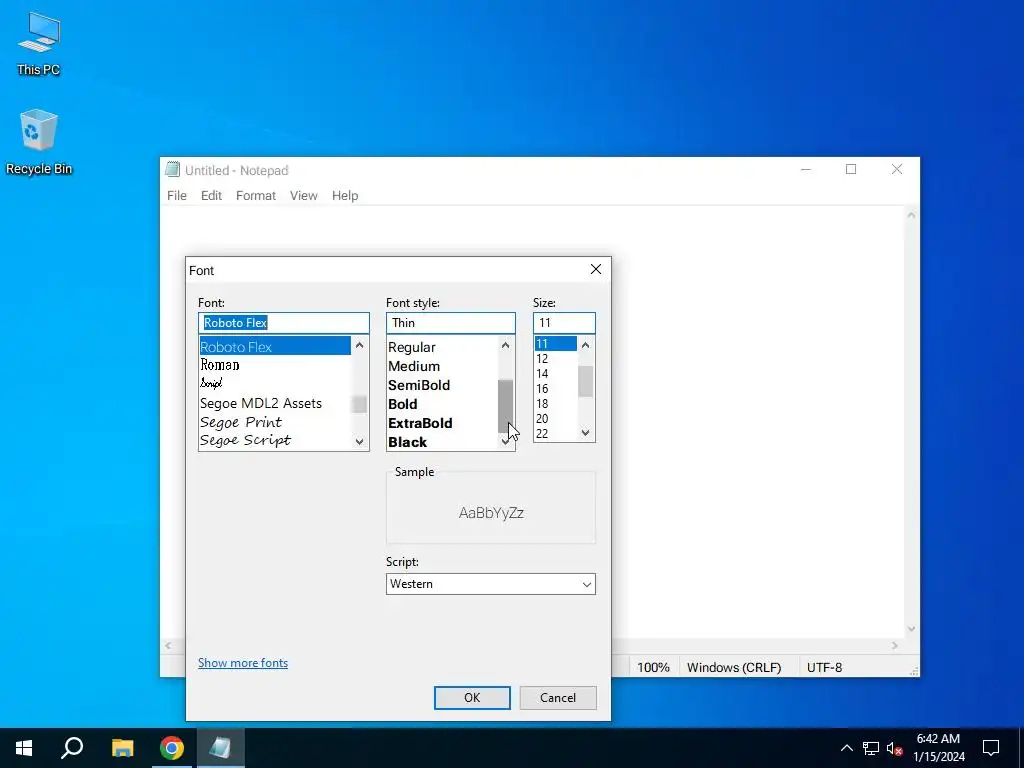Image resolution: width=1024 pixels, height=768 pixels.
Task: Choose Bold font style
Action: tap(442, 404)
